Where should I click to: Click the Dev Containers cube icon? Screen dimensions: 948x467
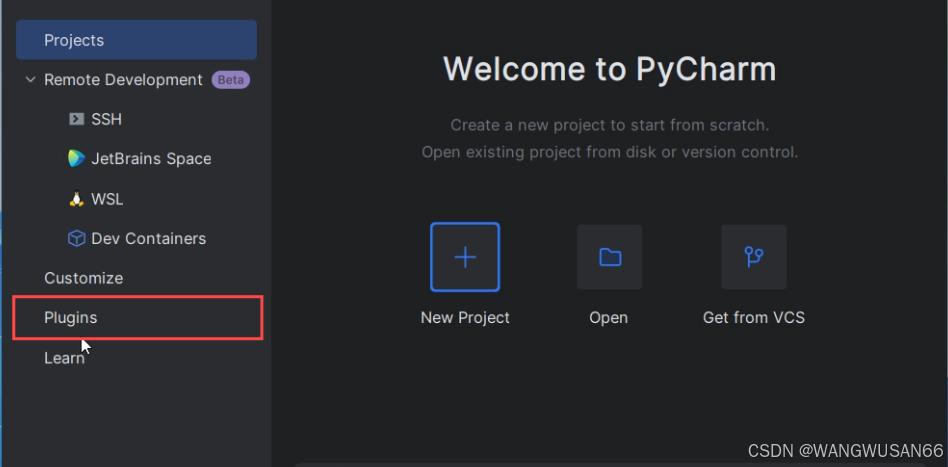coord(76,239)
